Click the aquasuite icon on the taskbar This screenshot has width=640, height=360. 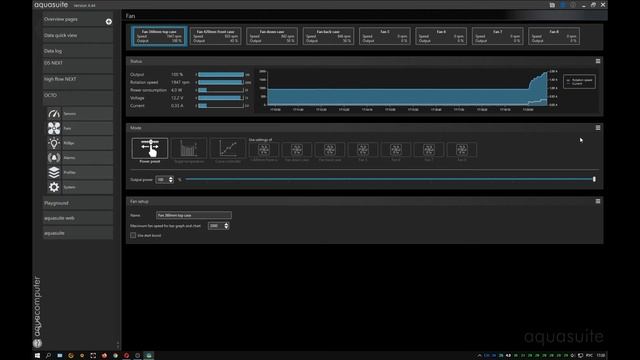(x=149, y=356)
